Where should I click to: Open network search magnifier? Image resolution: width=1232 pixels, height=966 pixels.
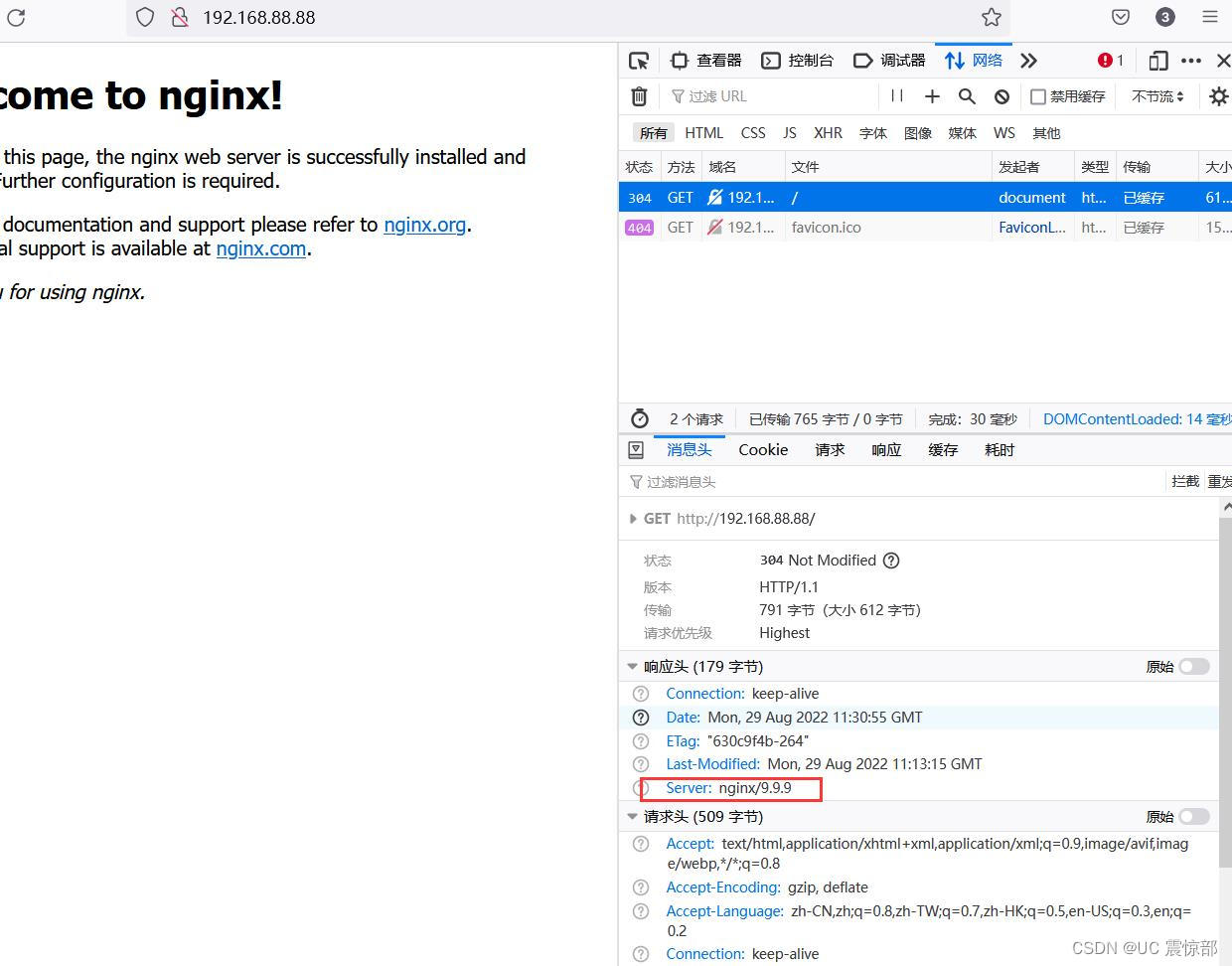[967, 96]
